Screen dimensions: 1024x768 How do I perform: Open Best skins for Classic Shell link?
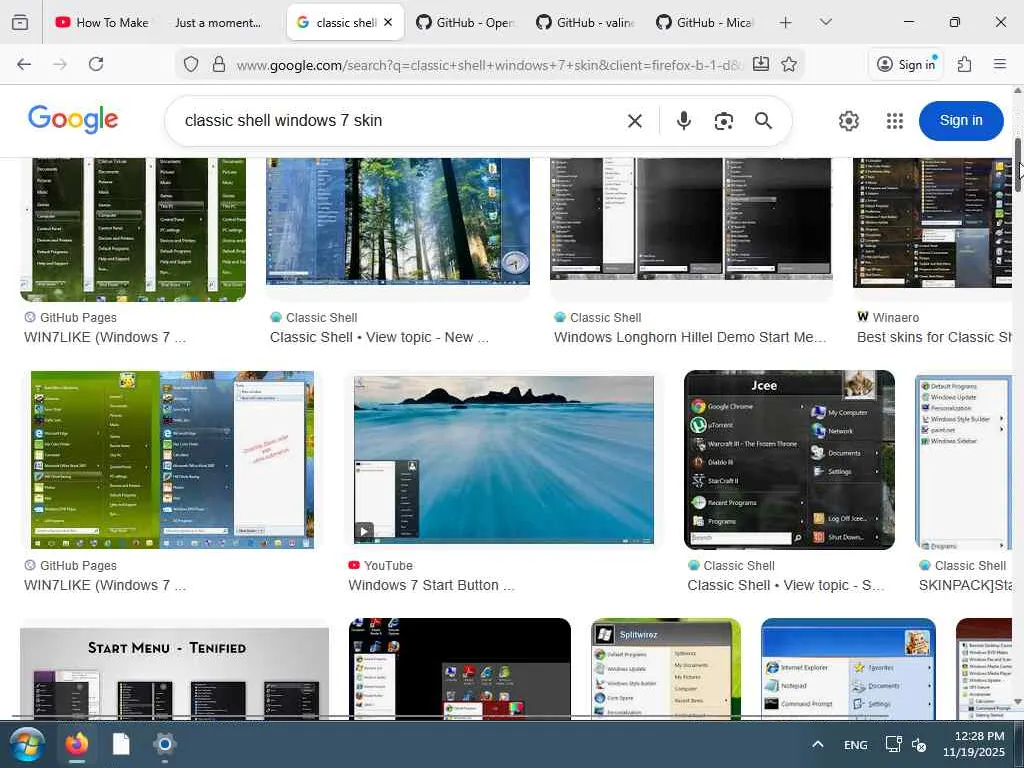click(x=935, y=338)
